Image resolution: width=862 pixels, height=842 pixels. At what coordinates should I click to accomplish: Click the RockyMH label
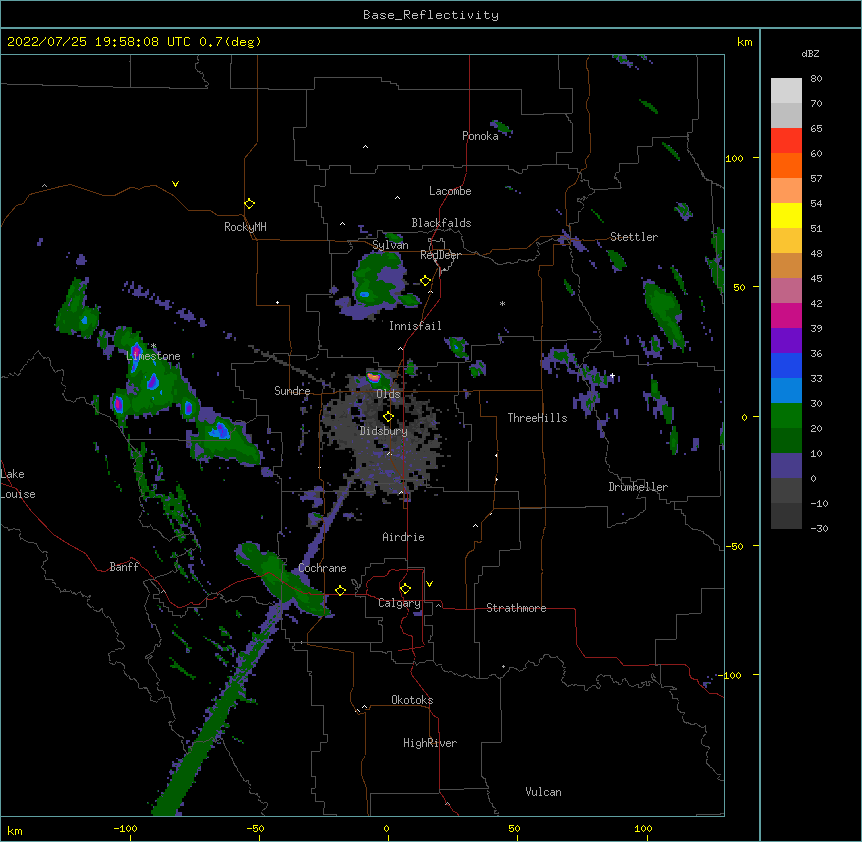pyautogui.click(x=245, y=226)
